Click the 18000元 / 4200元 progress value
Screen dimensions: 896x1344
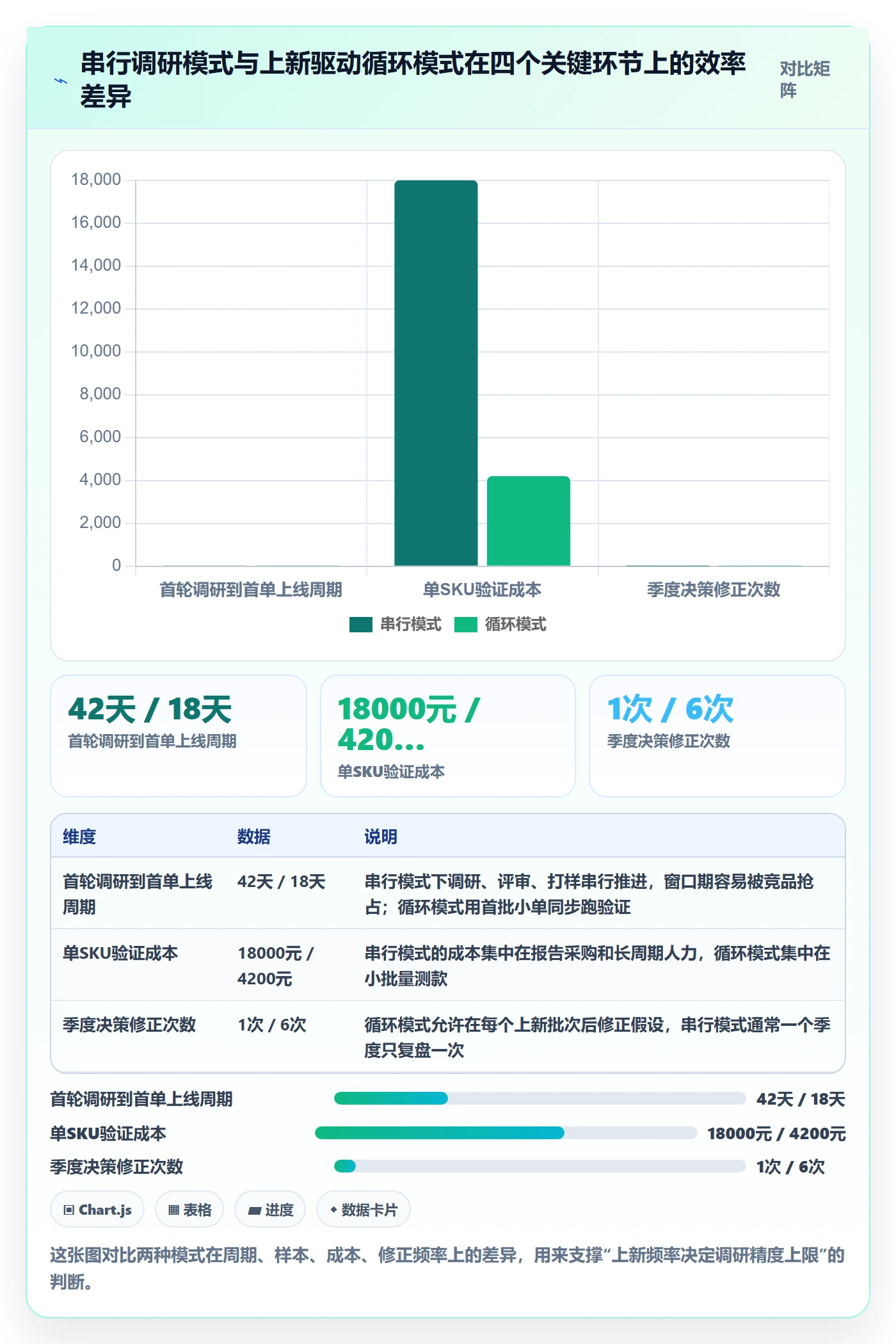click(776, 1133)
